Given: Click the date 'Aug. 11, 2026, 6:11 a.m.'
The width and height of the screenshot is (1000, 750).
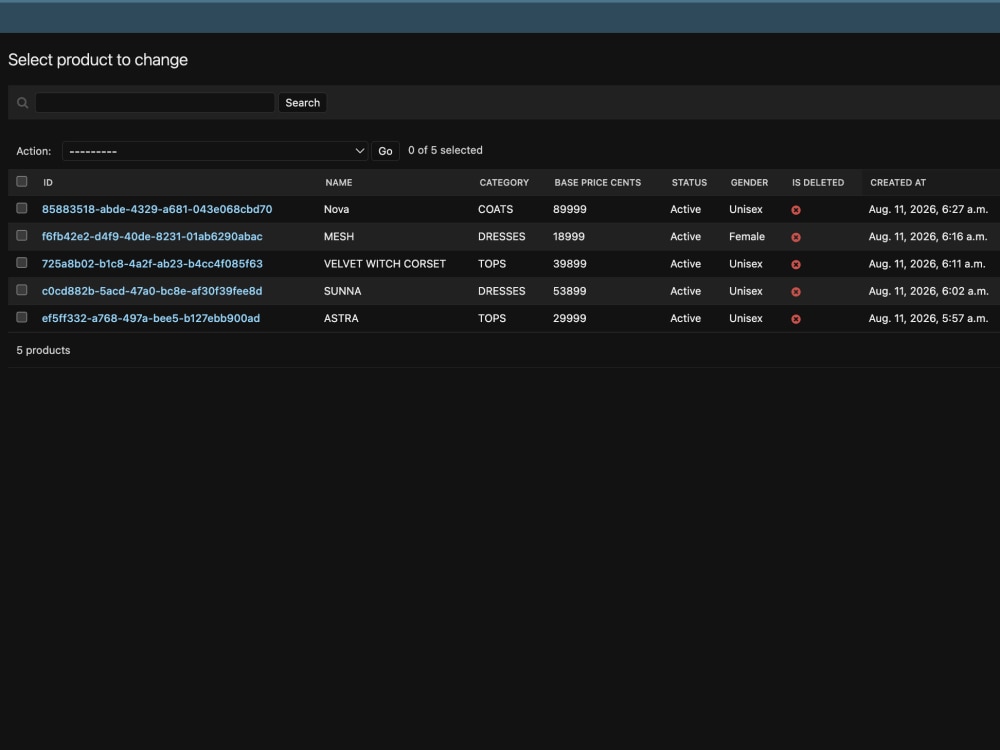Looking at the screenshot, I should (927, 264).
